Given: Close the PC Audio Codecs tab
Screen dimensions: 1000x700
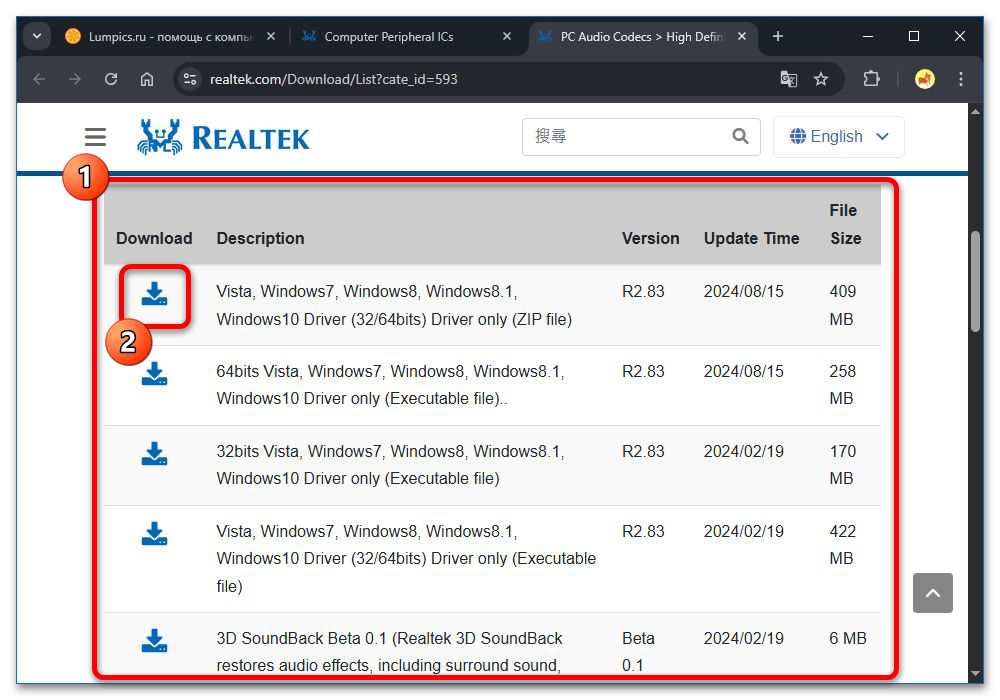Looking at the screenshot, I should coord(742,36).
